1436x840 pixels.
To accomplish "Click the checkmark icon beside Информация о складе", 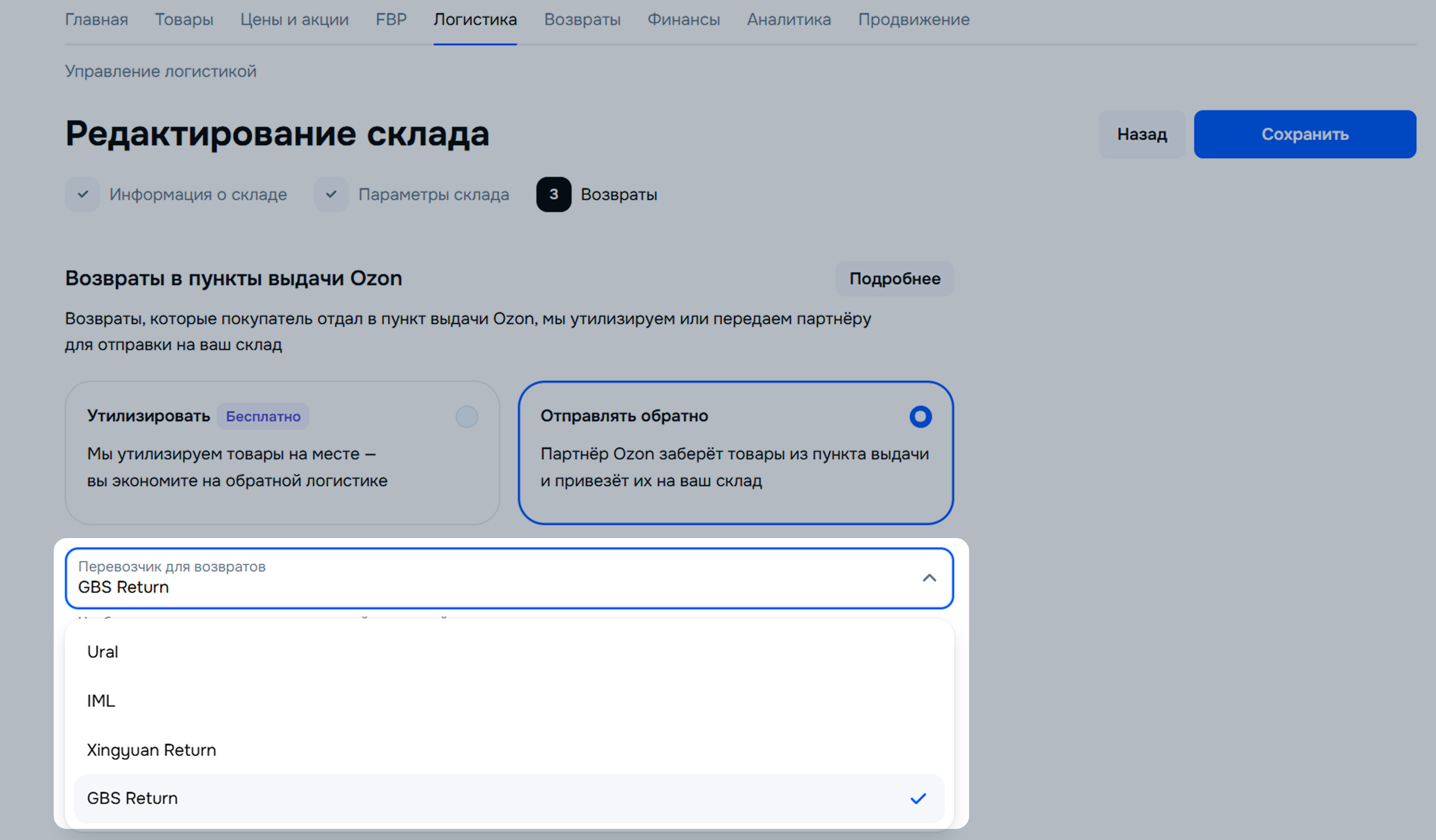I will 82,194.
